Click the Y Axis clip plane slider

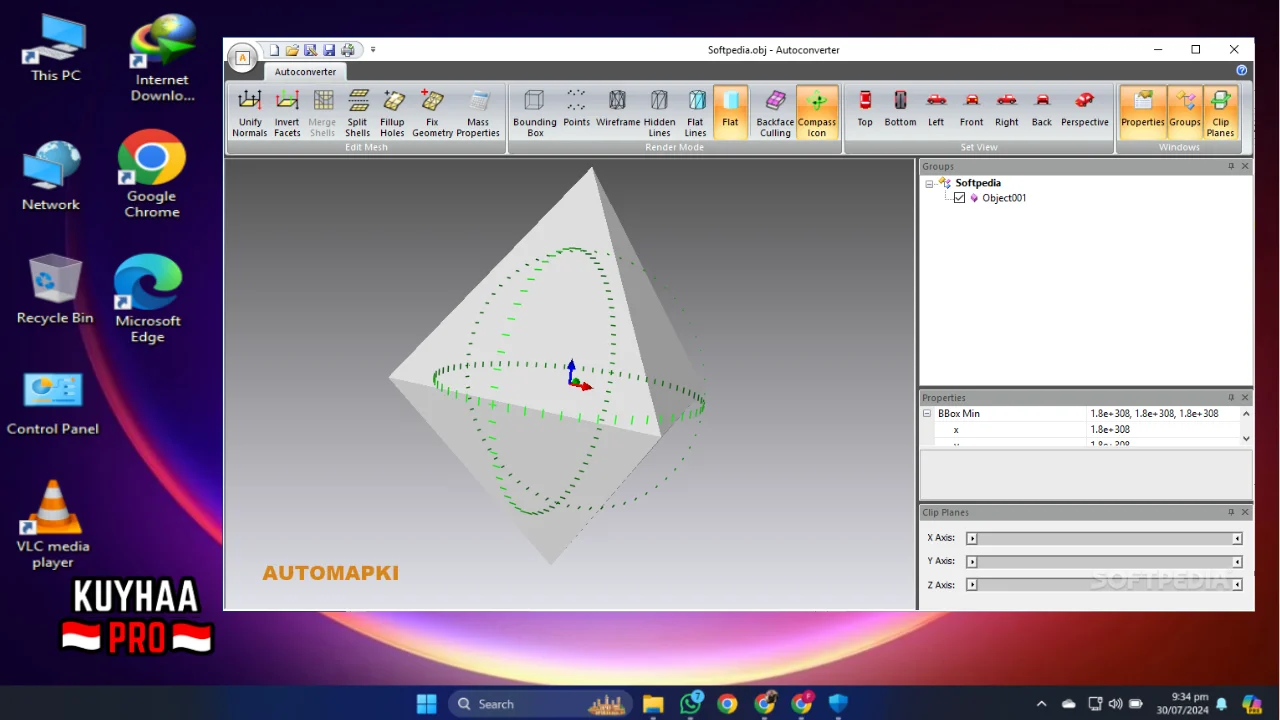pyautogui.click(x=1104, y=562)
